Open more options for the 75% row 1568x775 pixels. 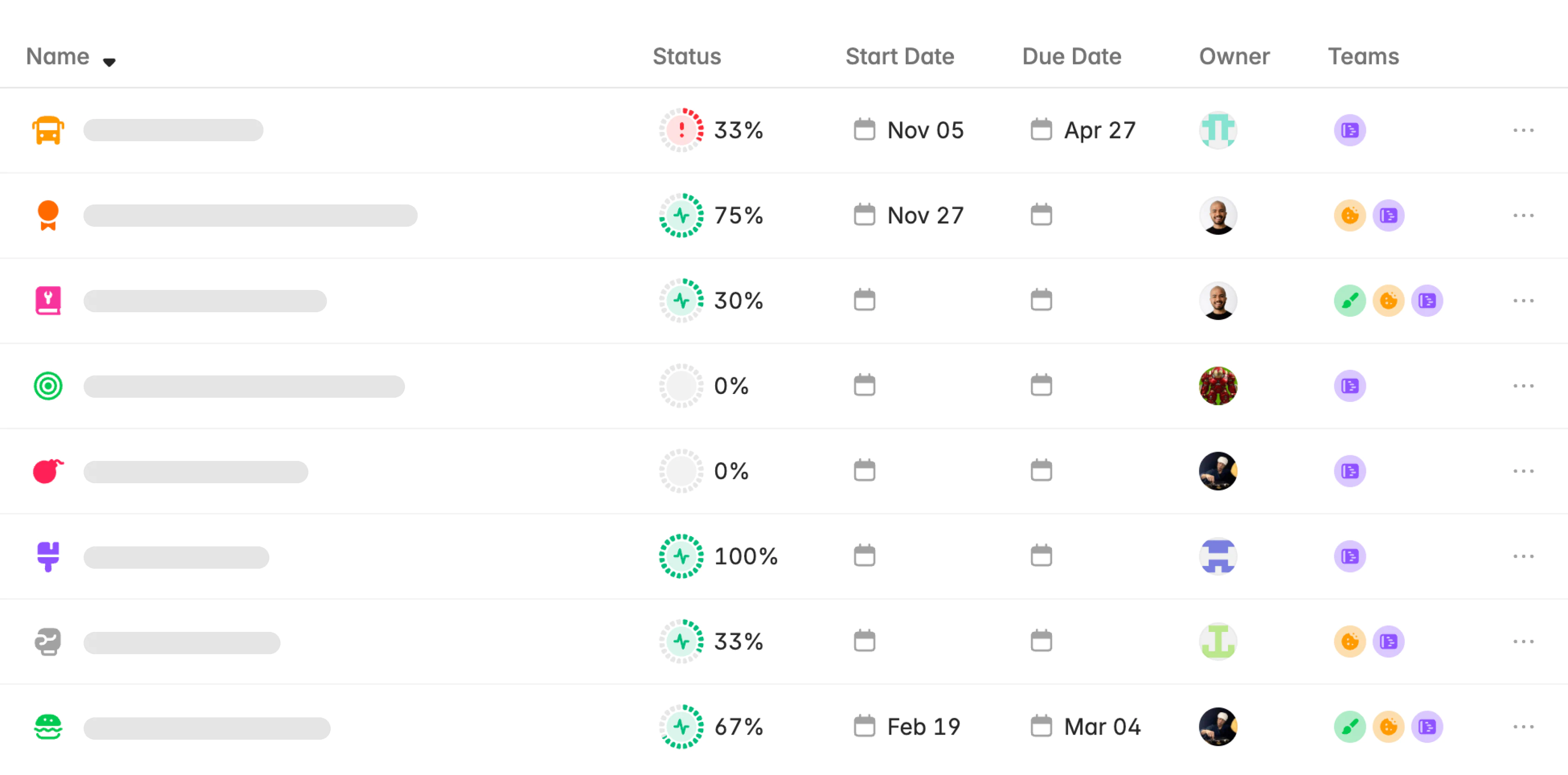coord(1523,215)
